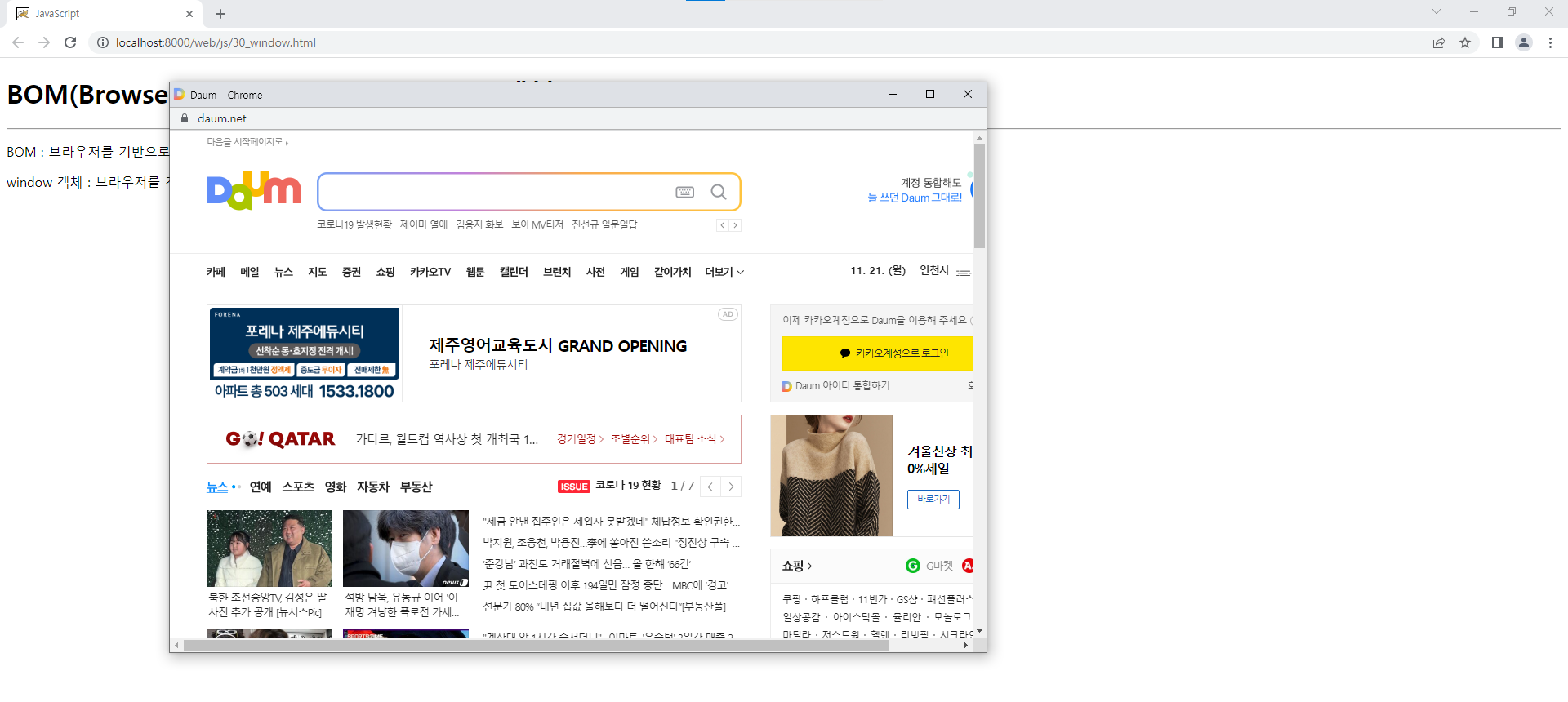Click the horizontal scrollbar of the popup
The height and width of the screenshot is (702, 1568).
[x=536, y=645]
